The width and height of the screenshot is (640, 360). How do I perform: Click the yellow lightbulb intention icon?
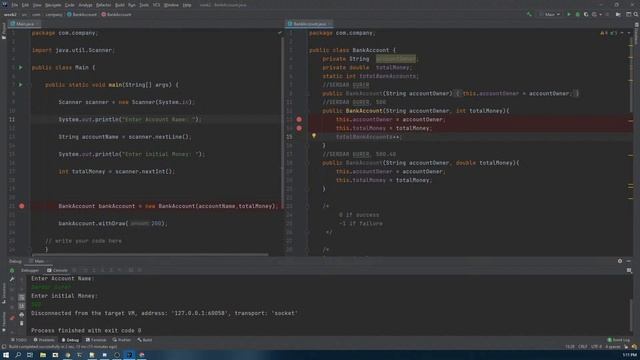coord(314,136)
